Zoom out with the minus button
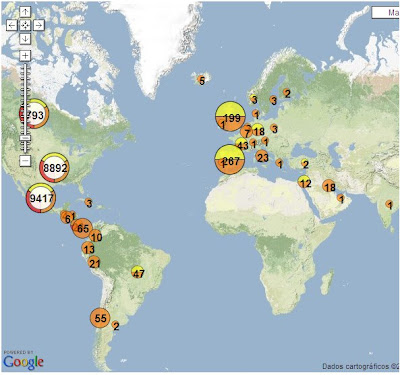 click(25, 161)
